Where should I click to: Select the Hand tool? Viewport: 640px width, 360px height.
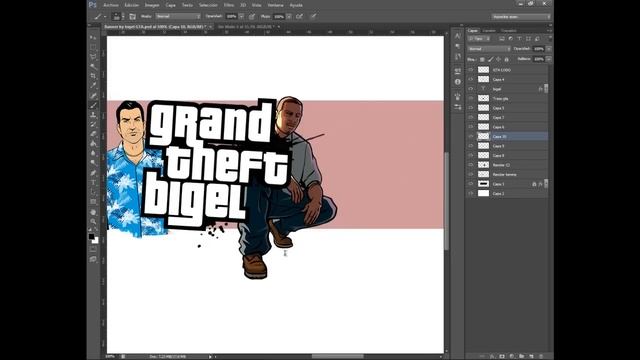click(93, 212)
